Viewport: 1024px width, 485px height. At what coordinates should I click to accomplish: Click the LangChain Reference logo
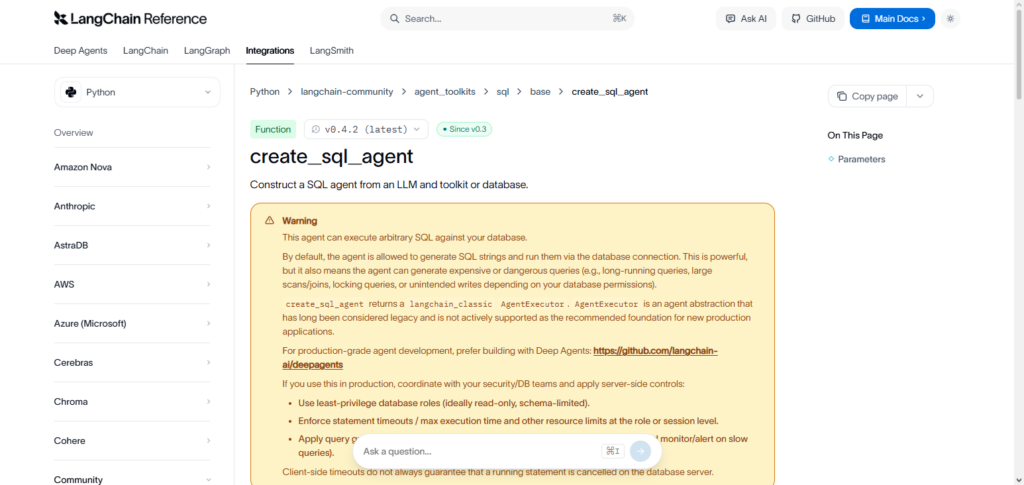pyautogui.click(x=130, y=19)
